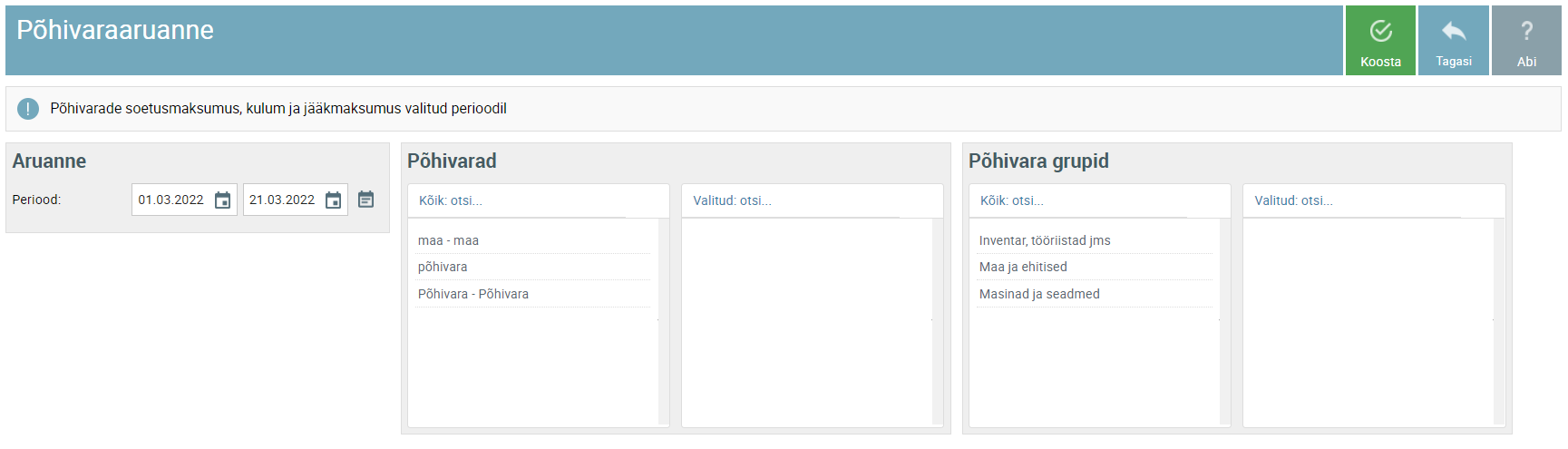Click the Koosta checkmark button
This screenshot has width=1568, height=449.
click(1379, 41)
